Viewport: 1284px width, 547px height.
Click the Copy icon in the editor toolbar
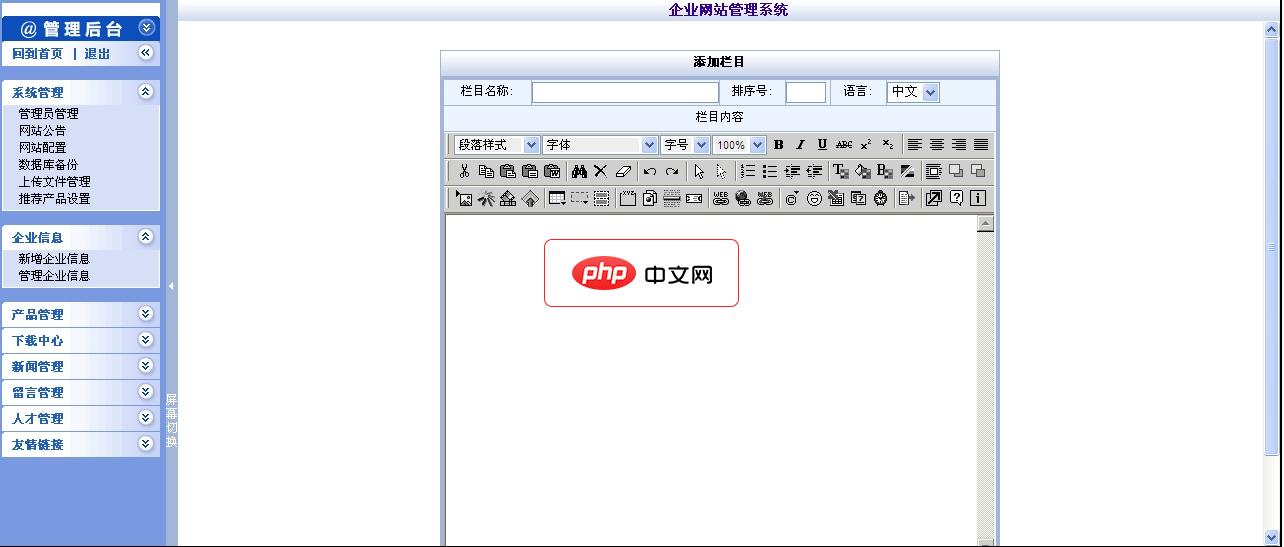(486, 171)
